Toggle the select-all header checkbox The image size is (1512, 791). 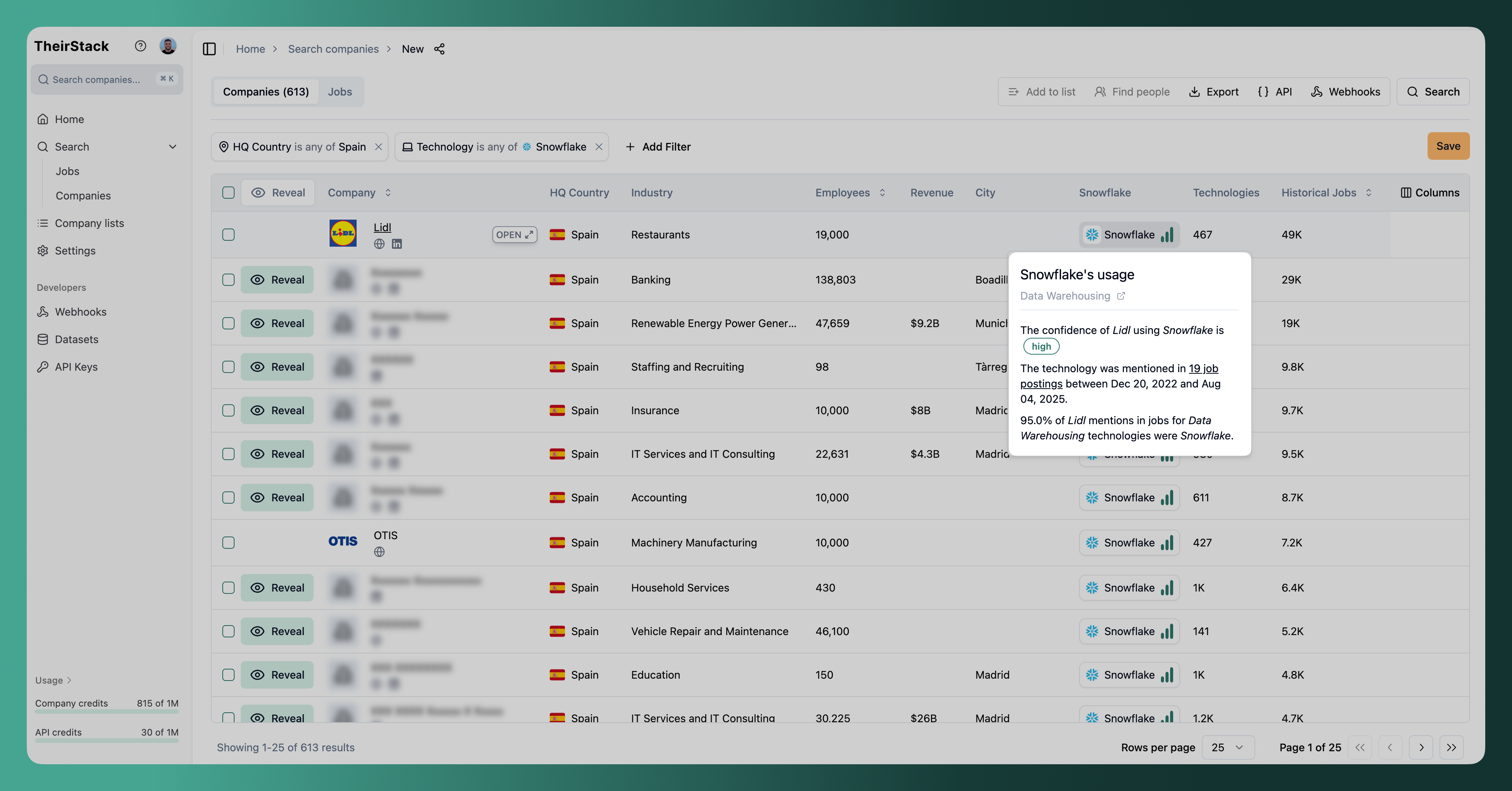click(228, 193)
